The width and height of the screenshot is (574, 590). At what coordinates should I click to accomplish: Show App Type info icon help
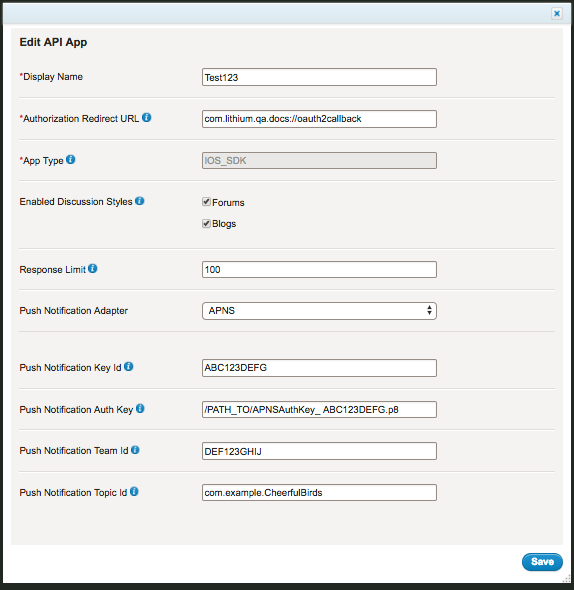[x=70, y=160]
